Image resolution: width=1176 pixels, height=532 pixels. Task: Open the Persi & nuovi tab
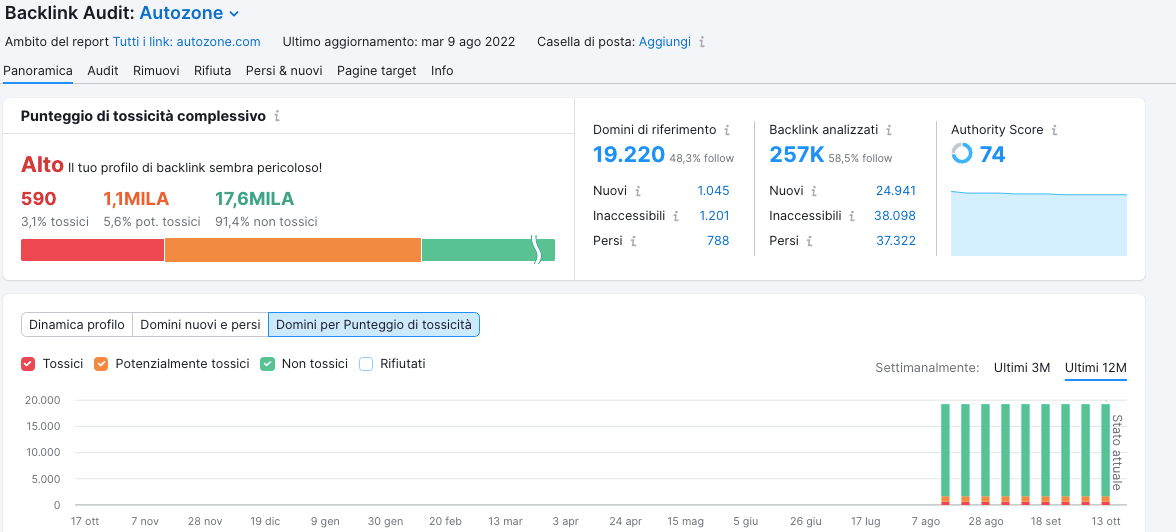click(284, 71)
